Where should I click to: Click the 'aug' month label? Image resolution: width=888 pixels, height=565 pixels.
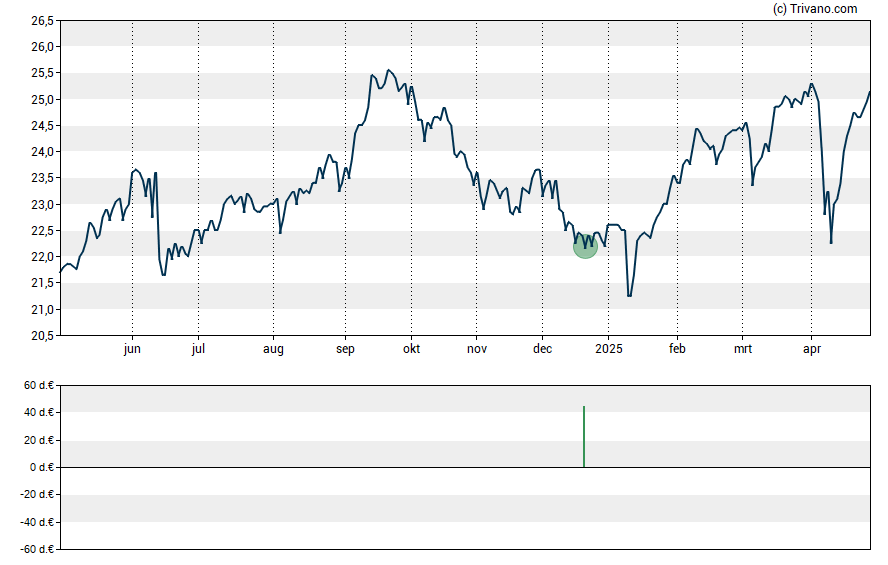[x=273, y=349]
